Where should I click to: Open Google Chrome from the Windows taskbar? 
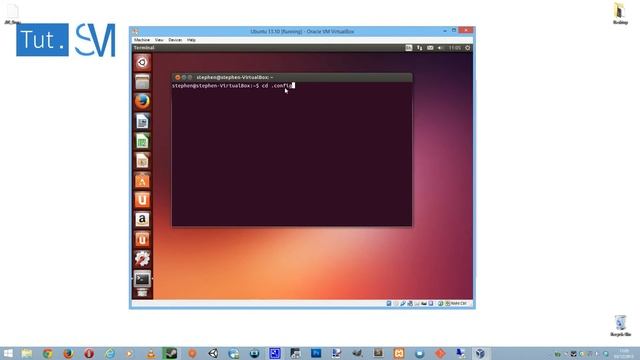point(48,353)
